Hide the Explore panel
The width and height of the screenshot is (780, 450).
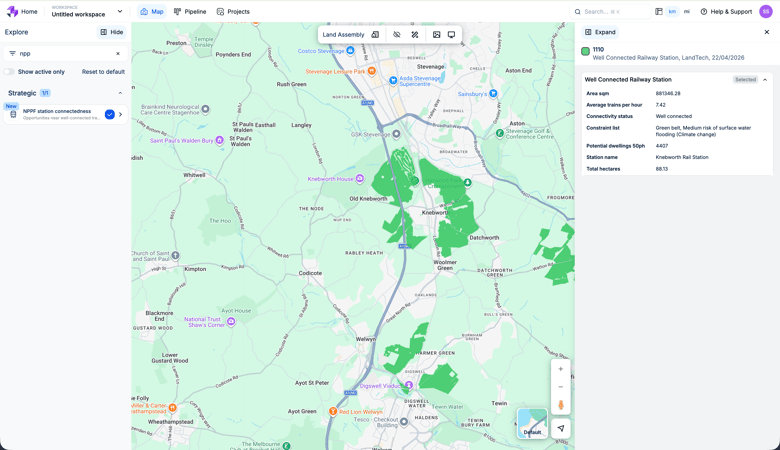pos(112,32)
